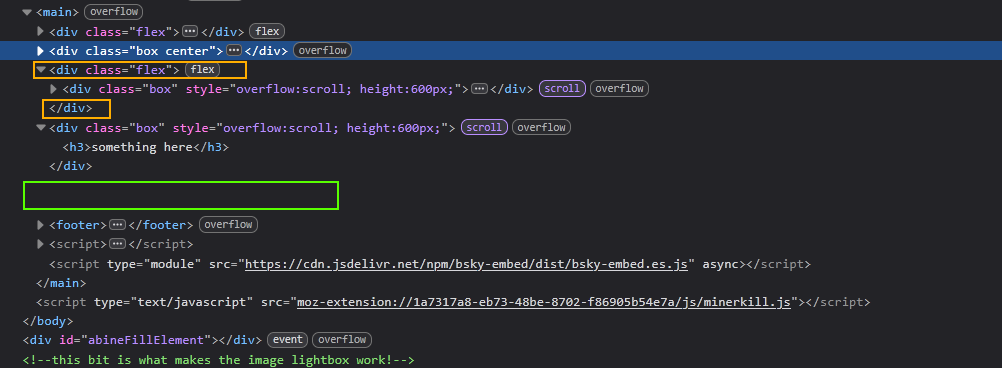Click ellipsis inside the collapsed flex div
Screen dimensions: 1002x368
pos(190,31)
